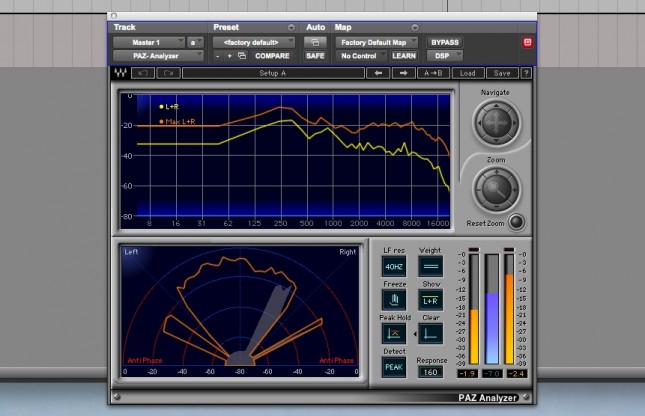Click the LEARN button
The image size is (645, 416).
[x=404, y=56]
